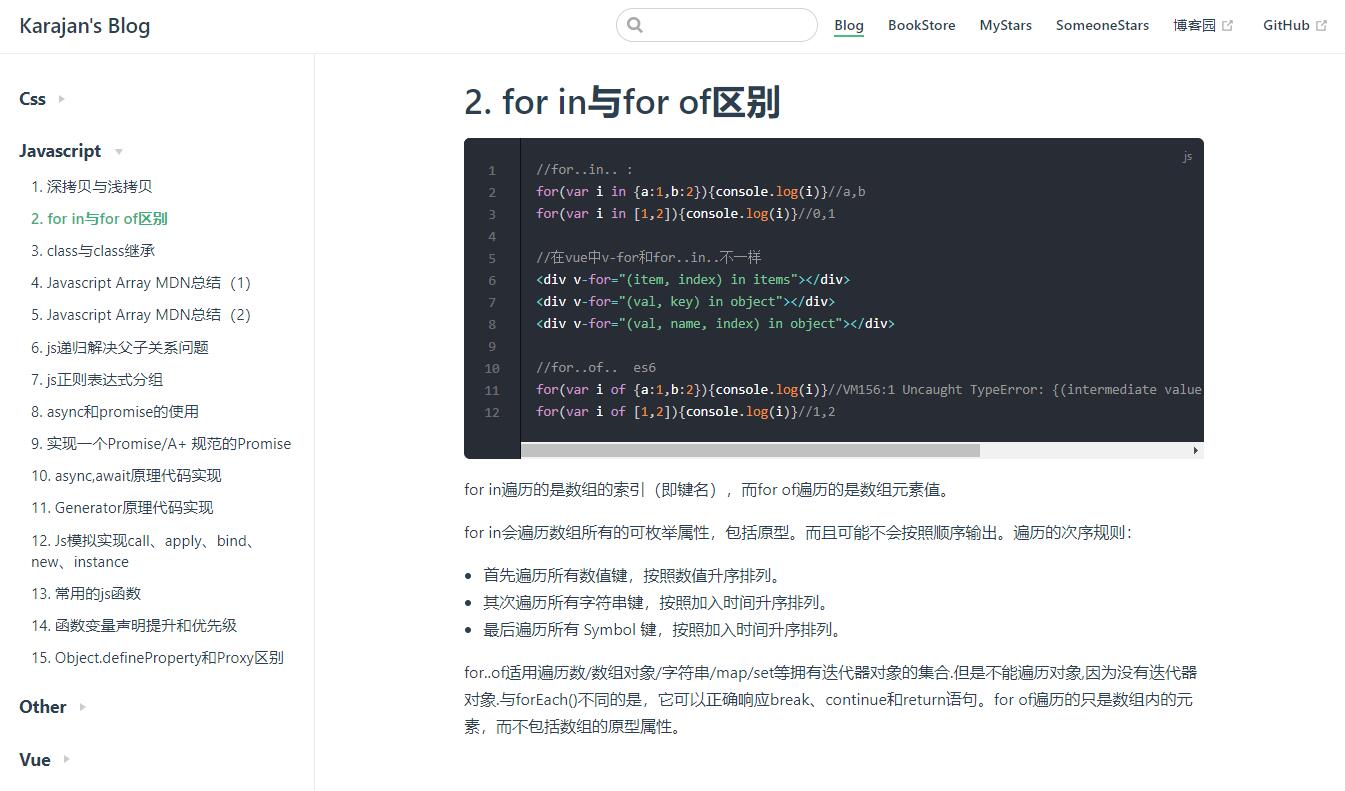
Task: Open article 14. 函数变量声明提升和优先级
Action: (134, 625)
